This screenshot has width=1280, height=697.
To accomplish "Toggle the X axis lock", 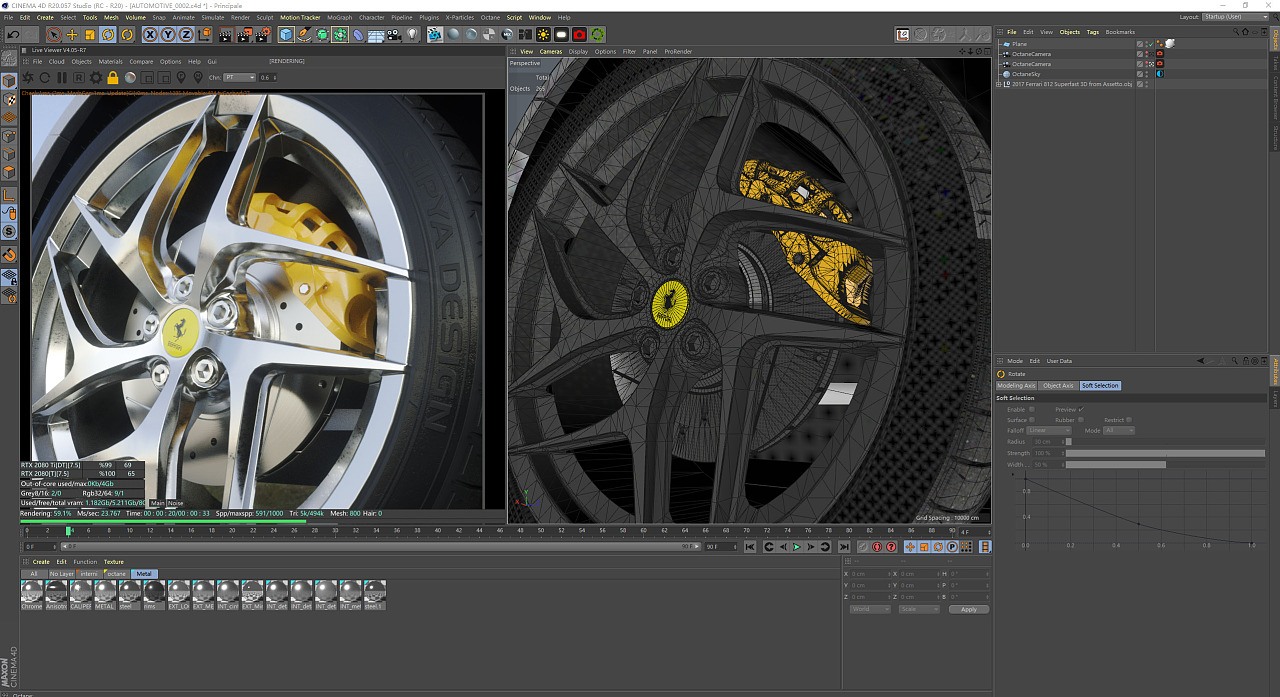I will coord(150,35).
